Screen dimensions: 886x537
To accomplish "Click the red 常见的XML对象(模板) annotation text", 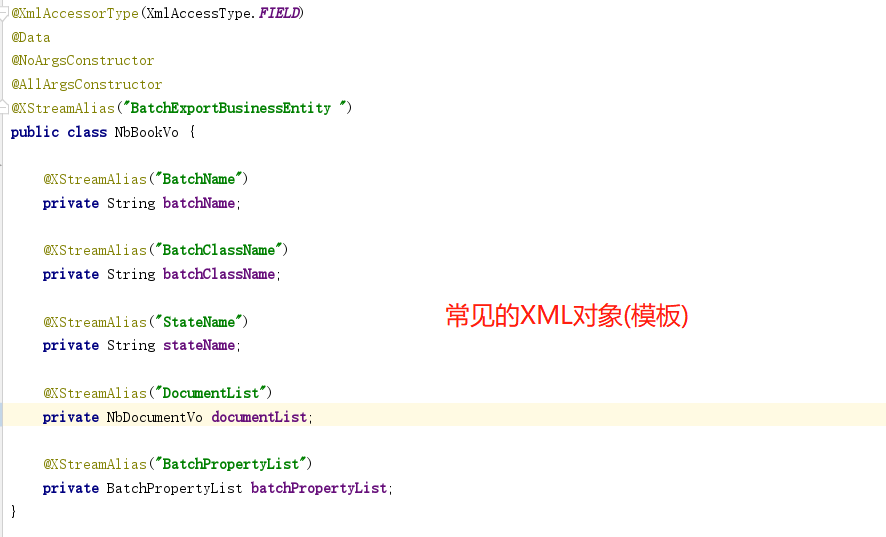I will click(x=567, y=315).
